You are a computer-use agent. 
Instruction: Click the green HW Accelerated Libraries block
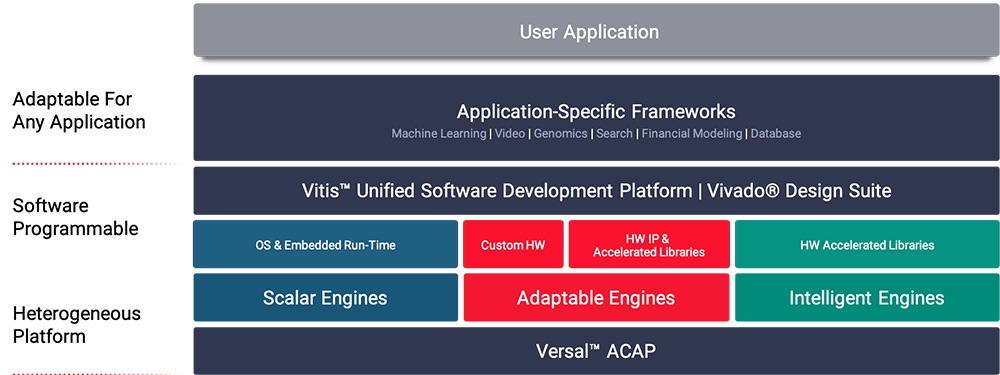coord(867,244)
